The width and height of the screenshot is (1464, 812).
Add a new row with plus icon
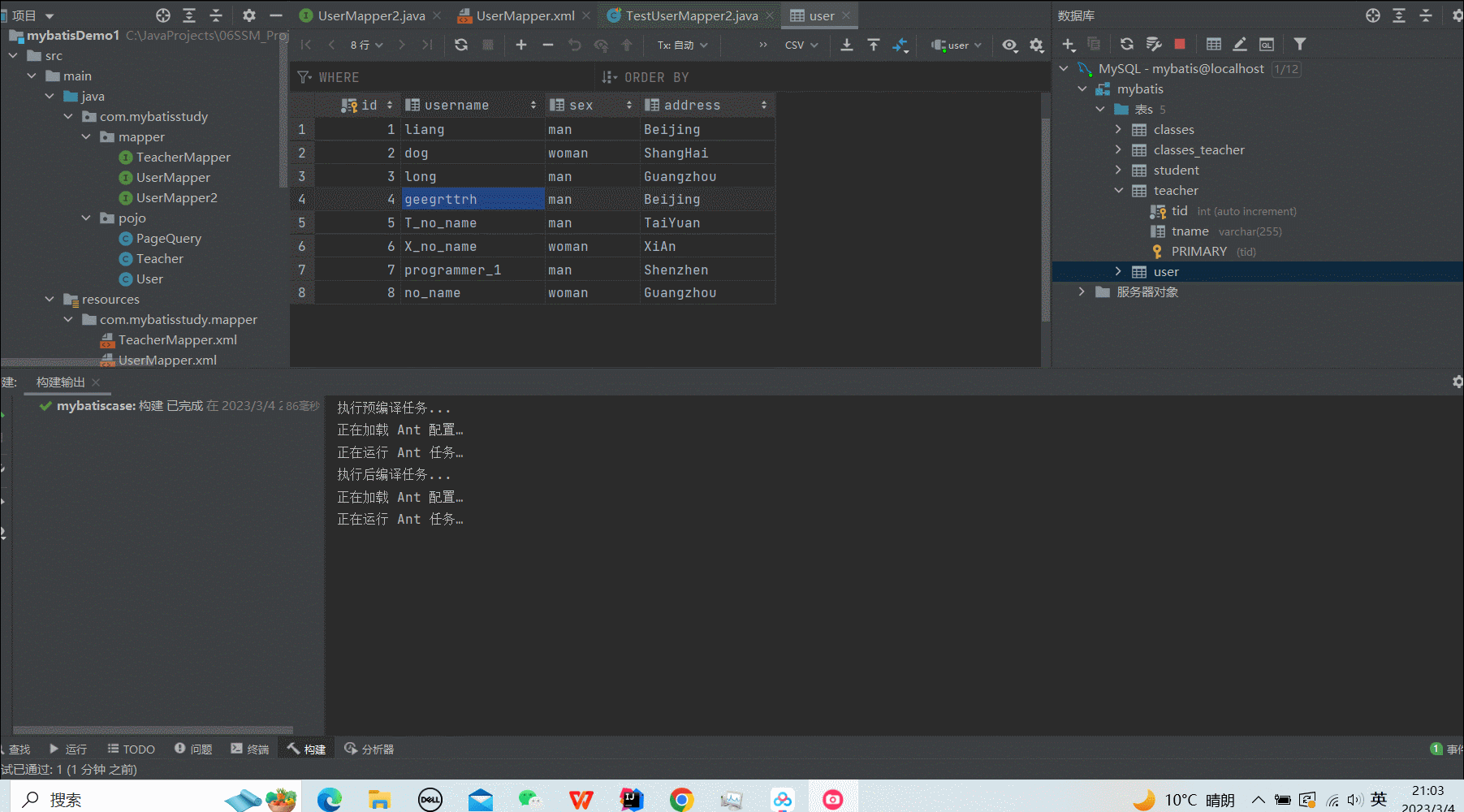[521, 45]
